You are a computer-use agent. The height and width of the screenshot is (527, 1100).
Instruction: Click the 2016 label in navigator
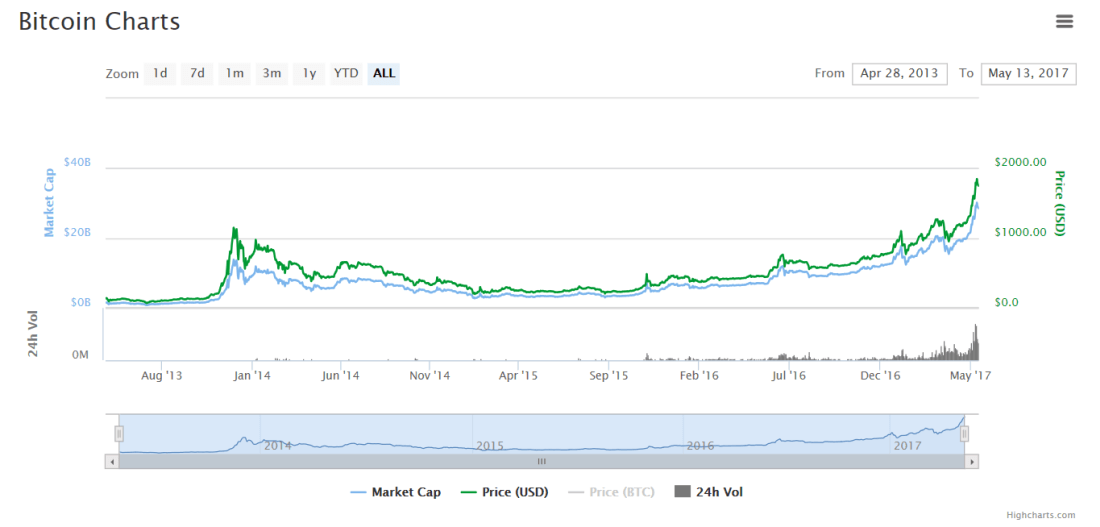pyautogui.click(x=700, y=445)
